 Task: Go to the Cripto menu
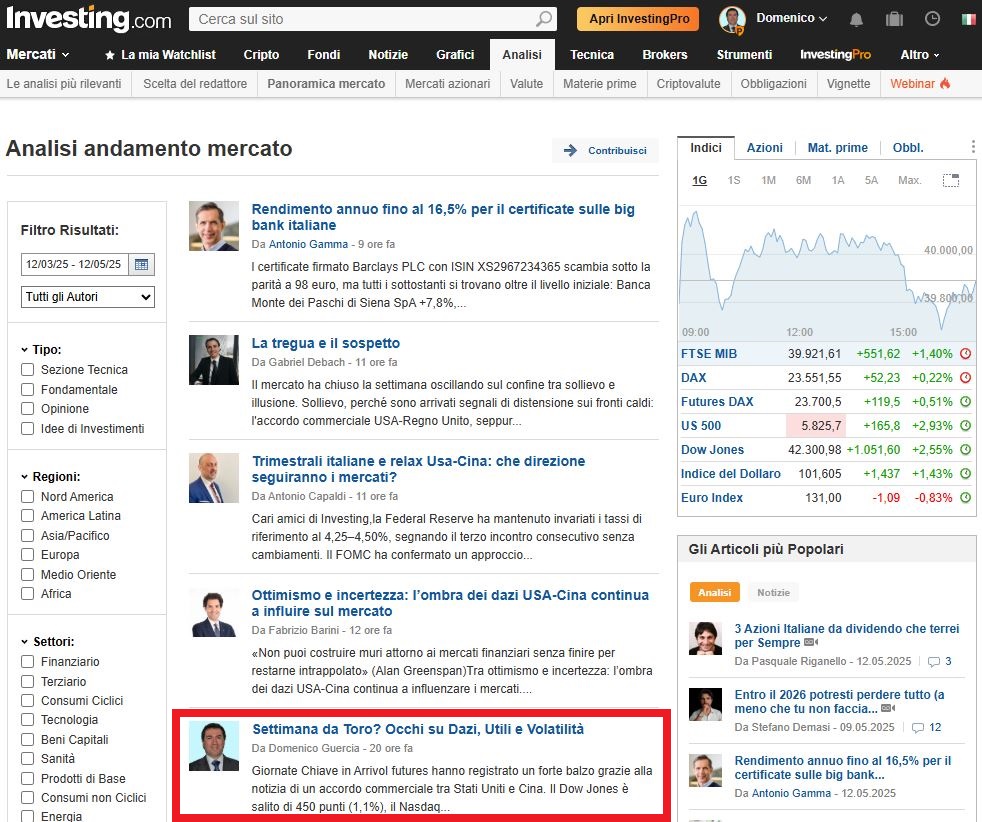261,54
